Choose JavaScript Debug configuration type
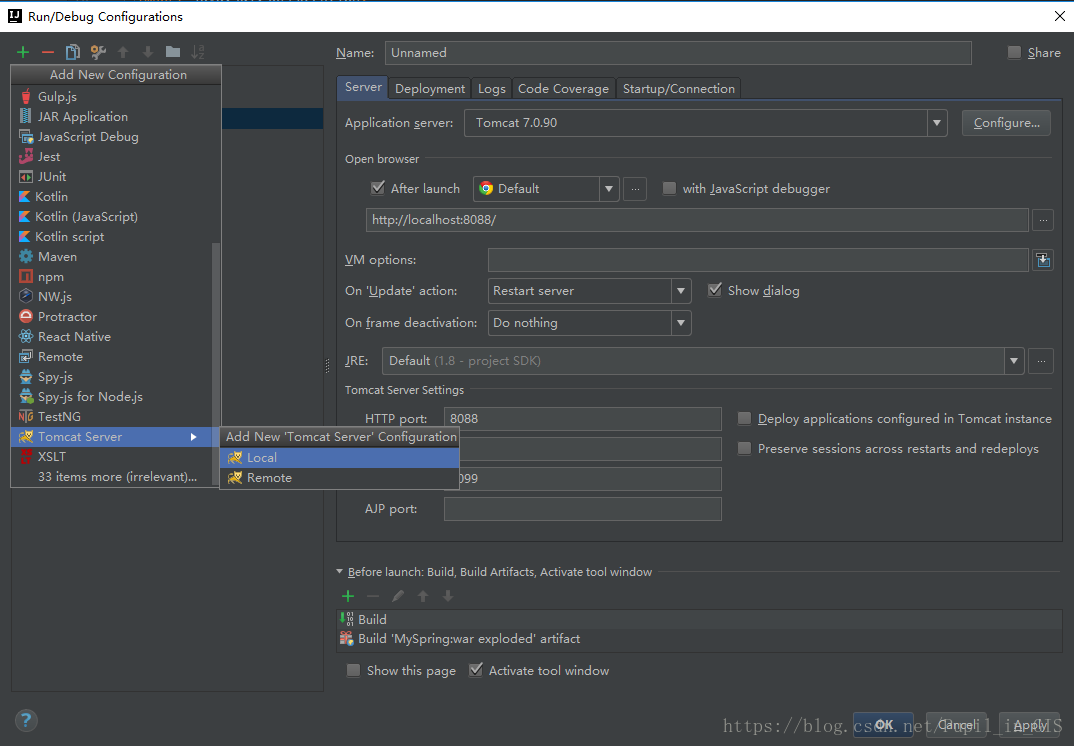Viewport: 1074px width, 746px height. 116,136
